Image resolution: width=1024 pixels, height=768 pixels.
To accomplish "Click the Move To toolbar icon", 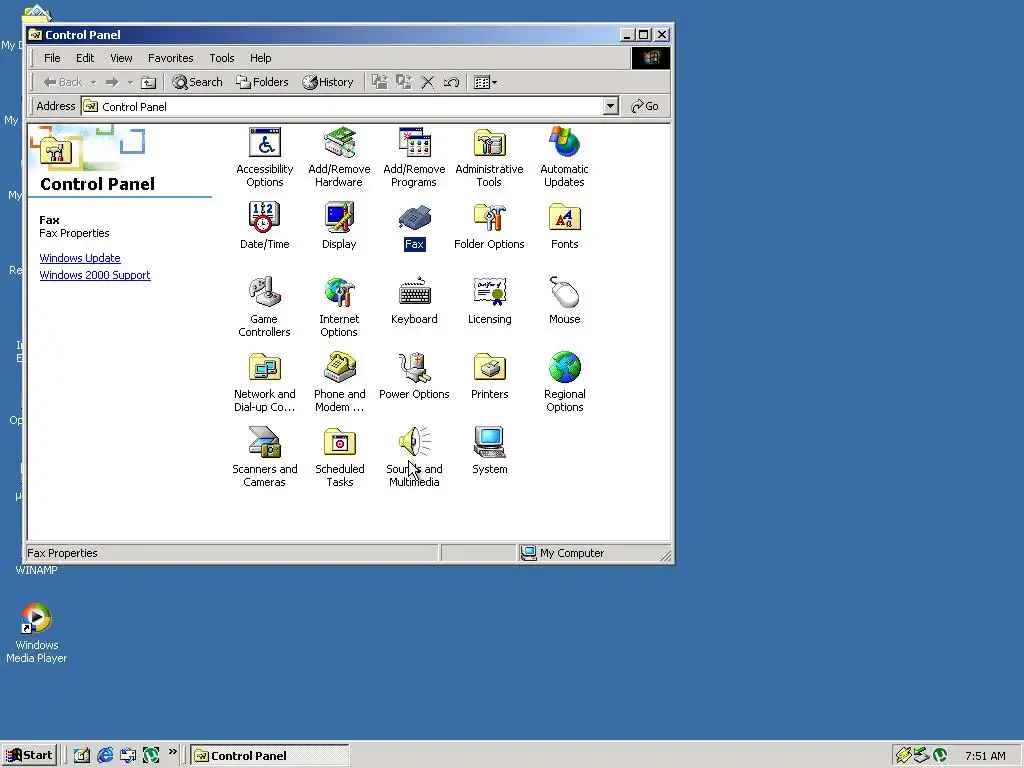I will click(379, 82).
